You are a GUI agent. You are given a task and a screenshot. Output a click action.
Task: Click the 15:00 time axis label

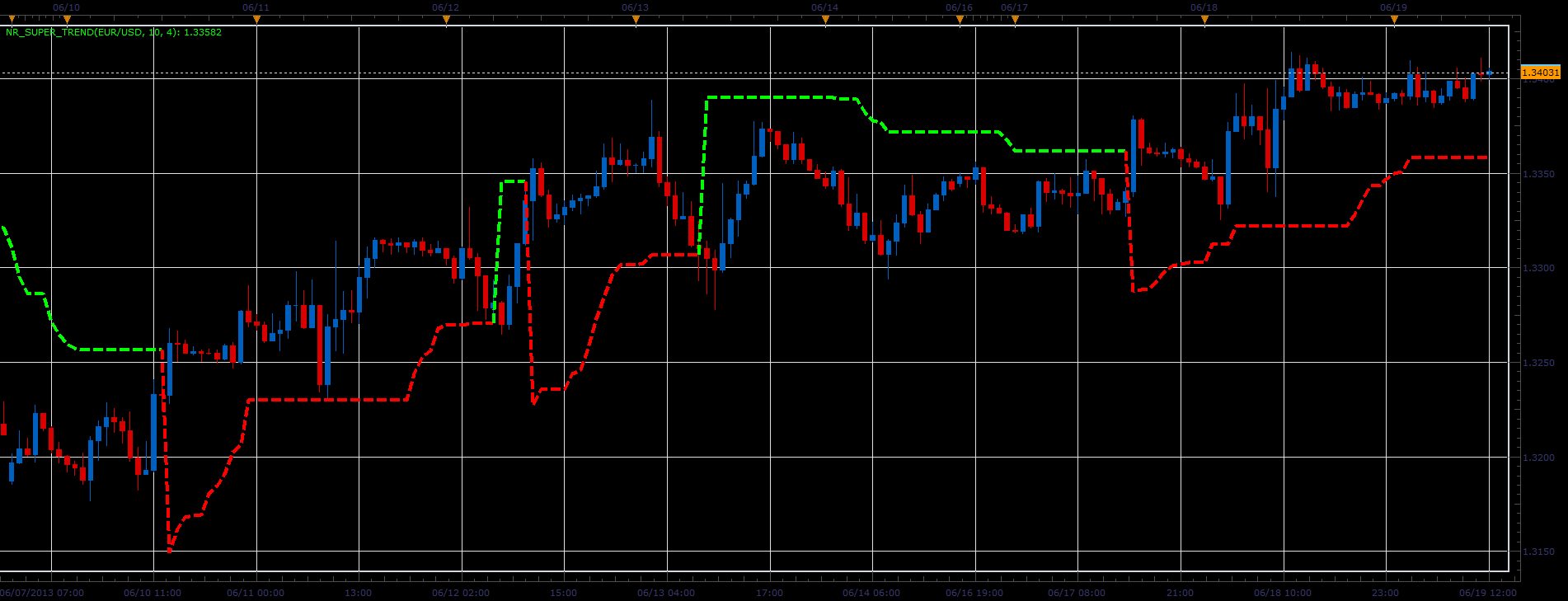pyautogui.click(x=563, y=593)
